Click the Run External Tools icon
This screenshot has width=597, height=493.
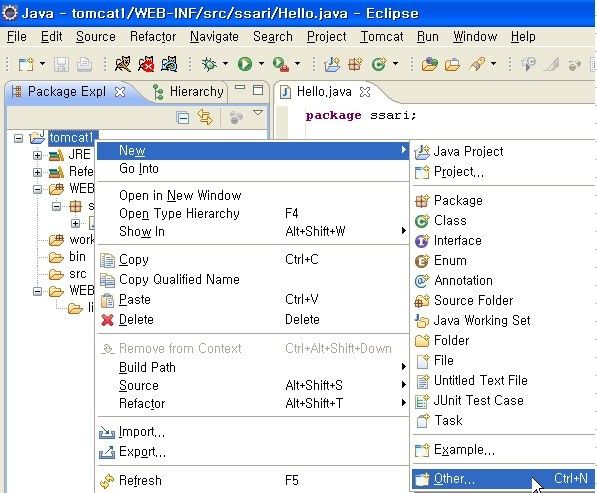click(281, 64)
